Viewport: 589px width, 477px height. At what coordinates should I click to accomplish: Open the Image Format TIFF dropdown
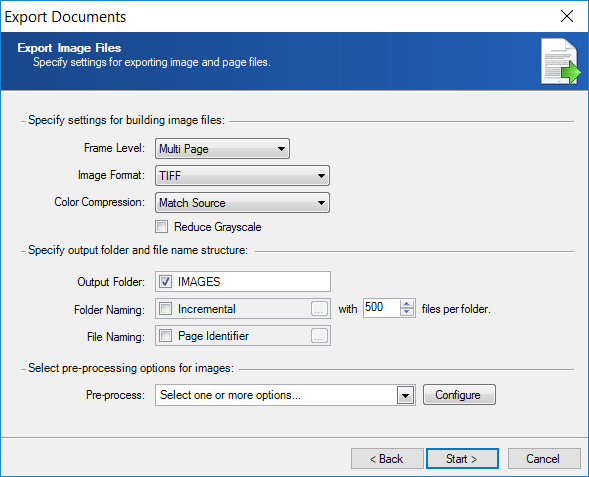coord(242,175)
